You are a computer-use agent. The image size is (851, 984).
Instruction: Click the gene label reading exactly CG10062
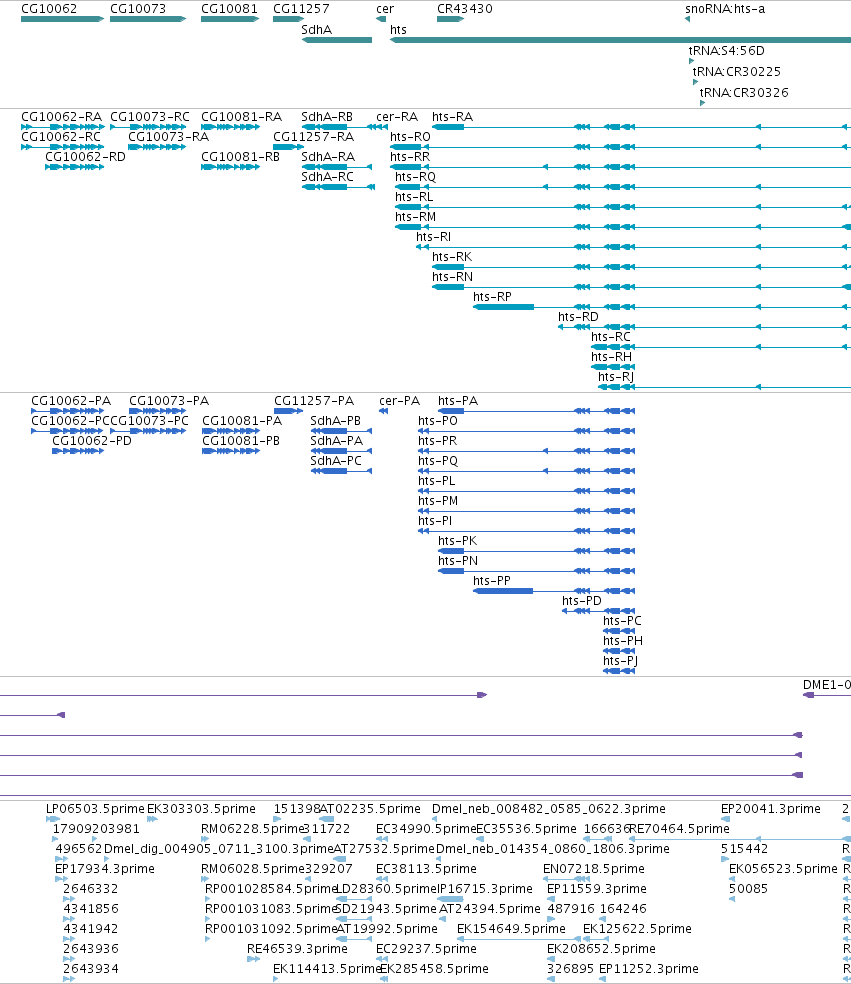(x=49, y=9)
